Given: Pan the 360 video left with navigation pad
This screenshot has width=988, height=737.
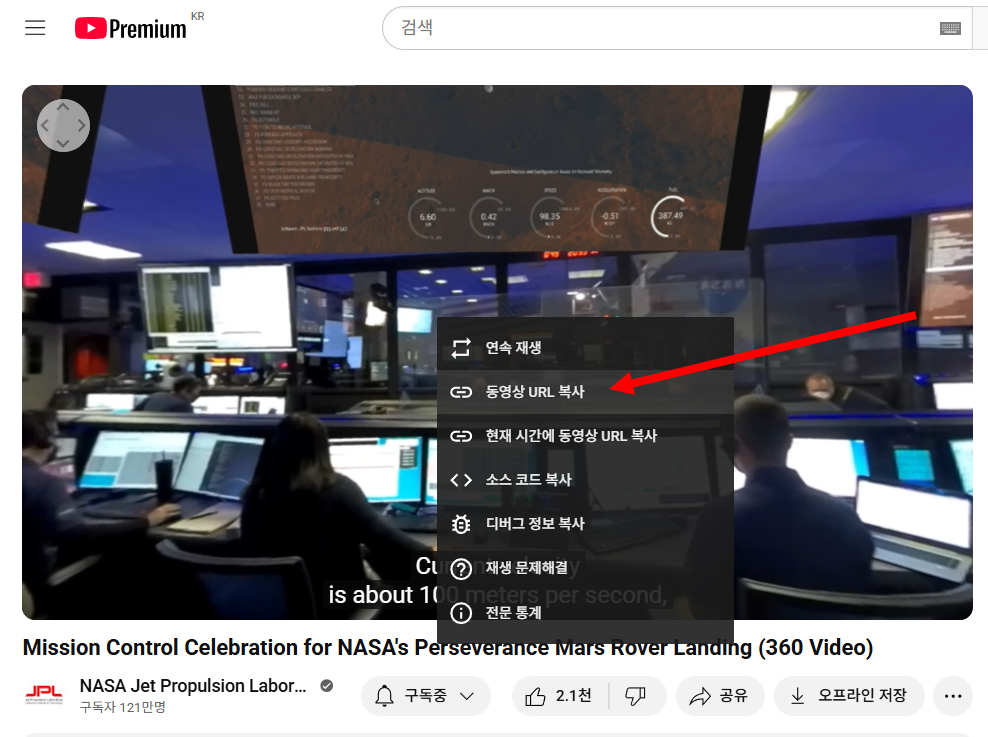Looking at the screenshot, I should coord(45,125).
